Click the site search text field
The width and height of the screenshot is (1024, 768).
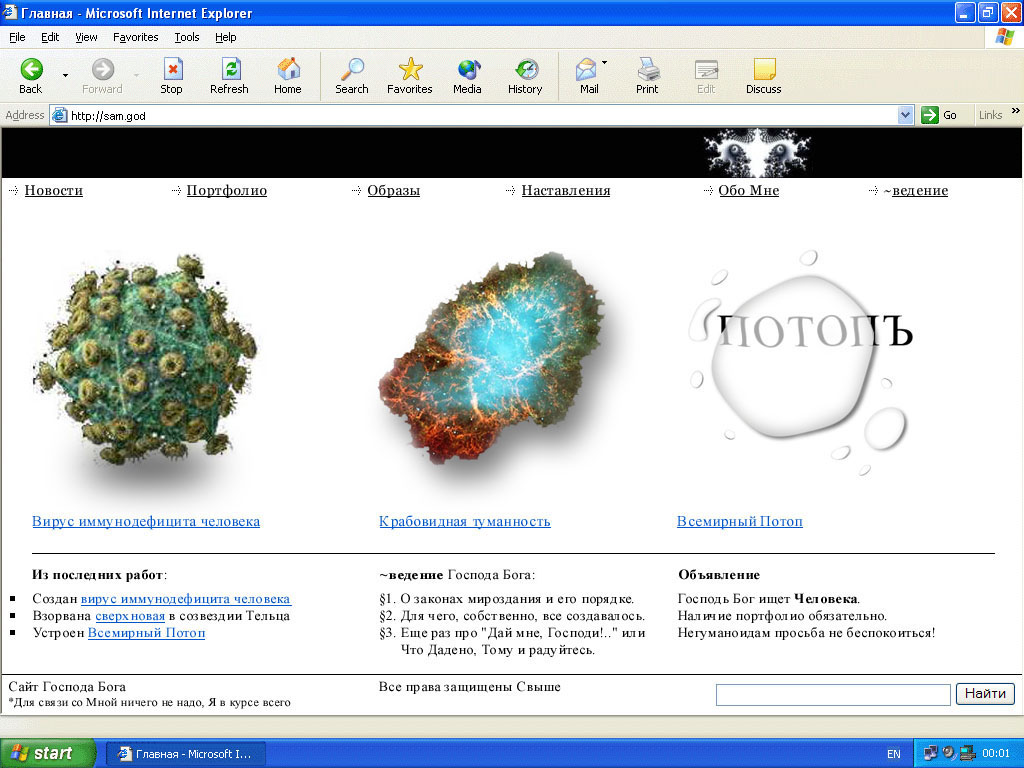(833, 695)
